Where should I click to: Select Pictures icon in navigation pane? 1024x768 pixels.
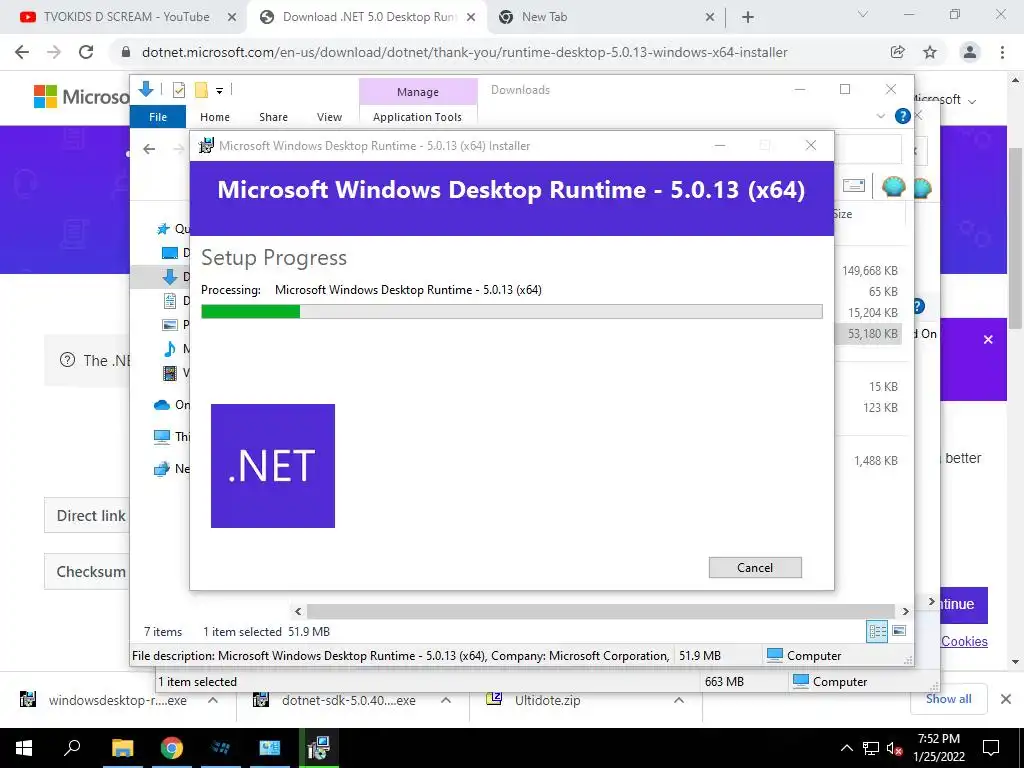(170, 325)
